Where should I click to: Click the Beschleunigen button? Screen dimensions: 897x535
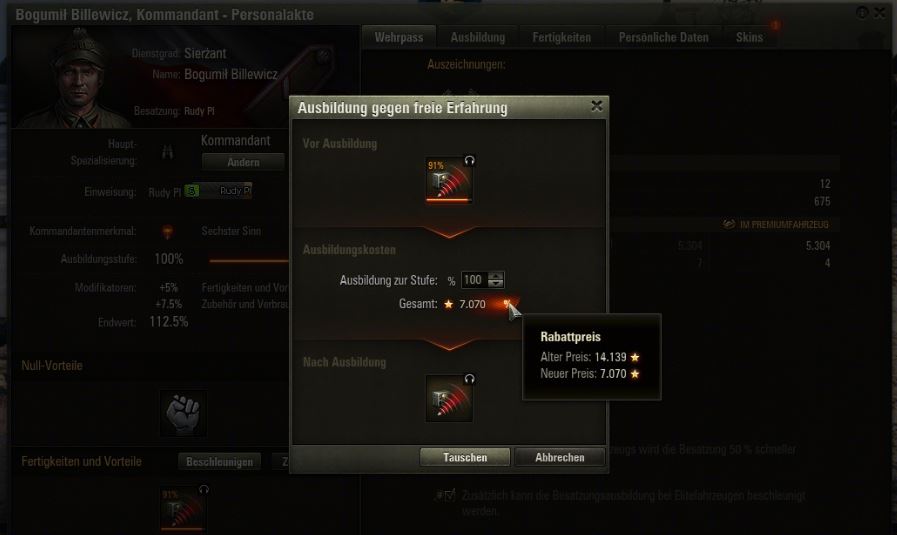tap(219, 462)
